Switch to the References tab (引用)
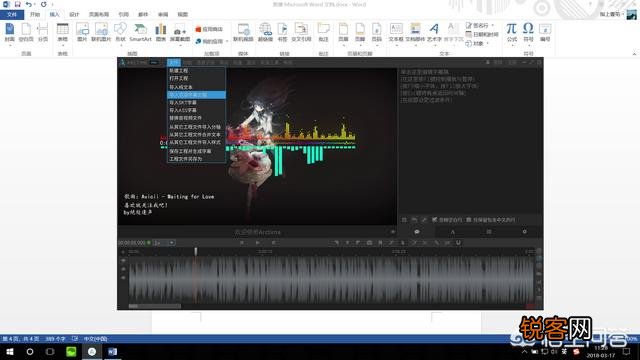The height and width of the screenshot is (360, 640). pyautogui.click(x=123, y=14)
